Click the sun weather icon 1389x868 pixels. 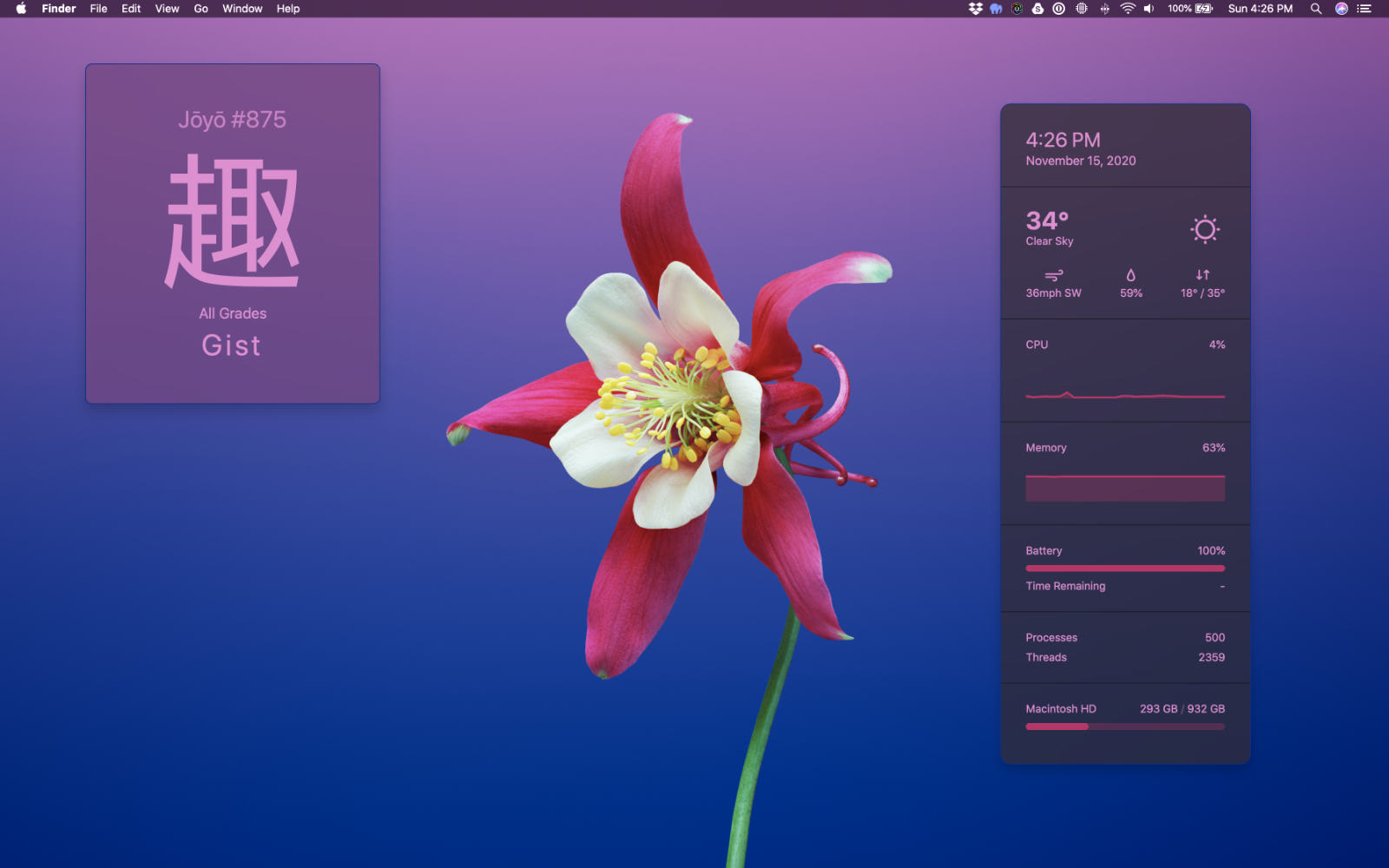tap(1205, 229)
